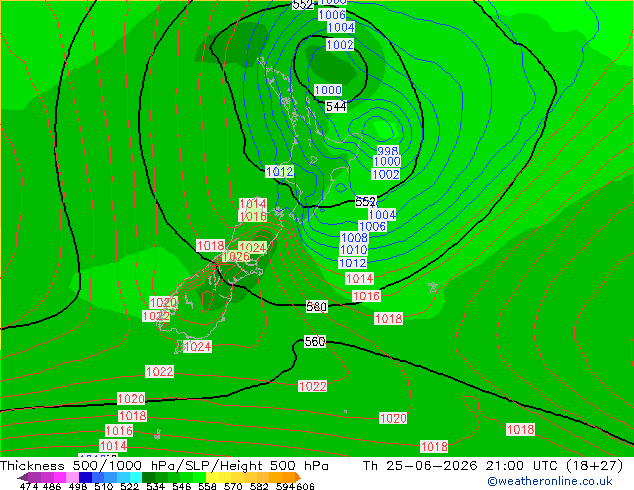
Task: Select the purple 474 legend color swatch
Action: click(34, 477)
